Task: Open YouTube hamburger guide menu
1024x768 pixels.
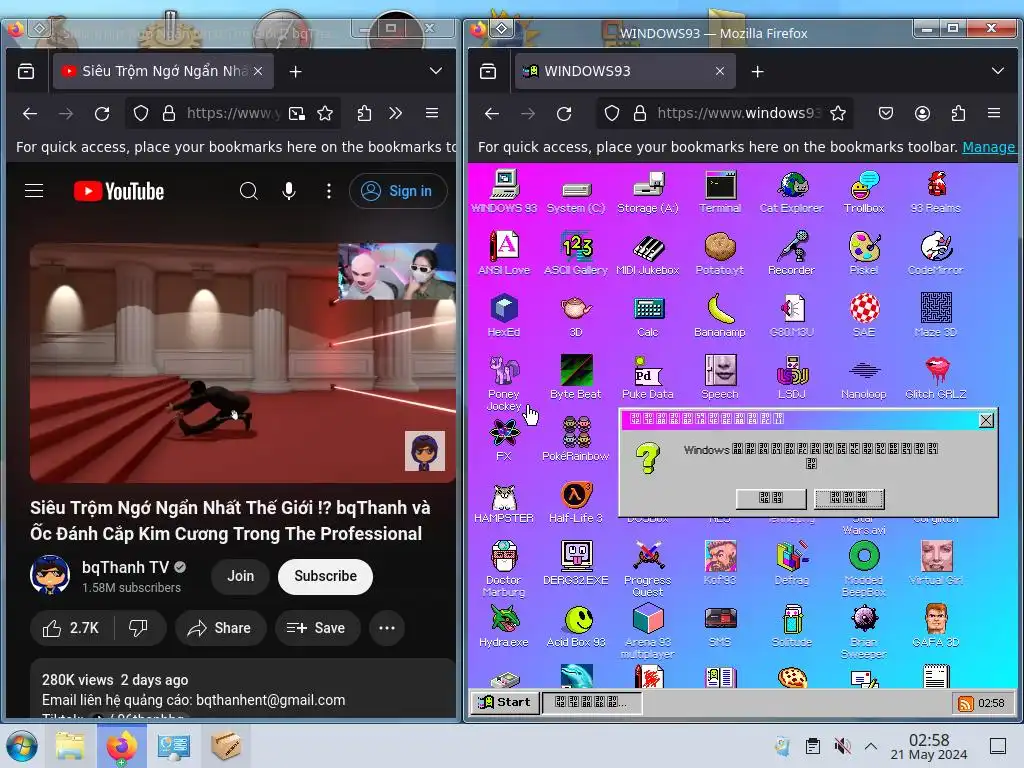Action: [x=34, y=191]
